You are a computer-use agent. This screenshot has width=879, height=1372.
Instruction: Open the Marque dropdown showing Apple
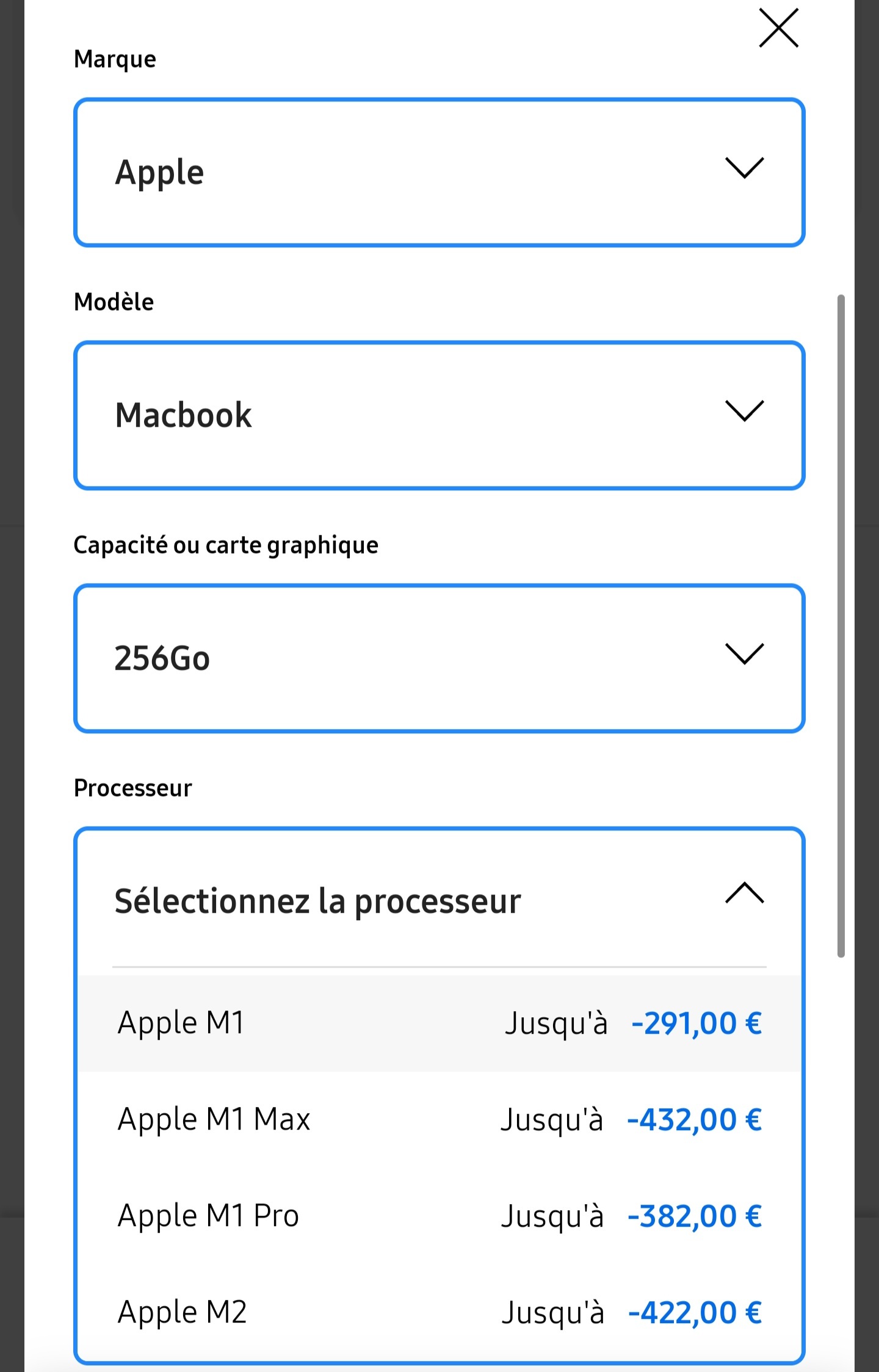point(439,172)
